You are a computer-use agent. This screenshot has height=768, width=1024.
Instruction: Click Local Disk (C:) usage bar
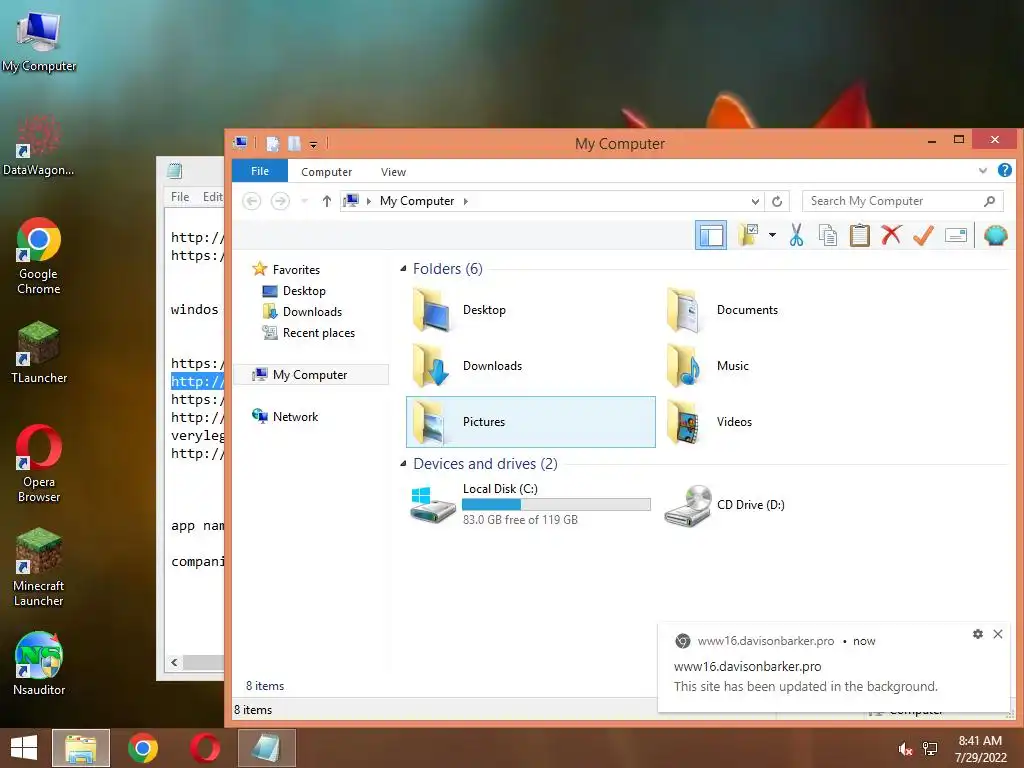click(556, 504)
